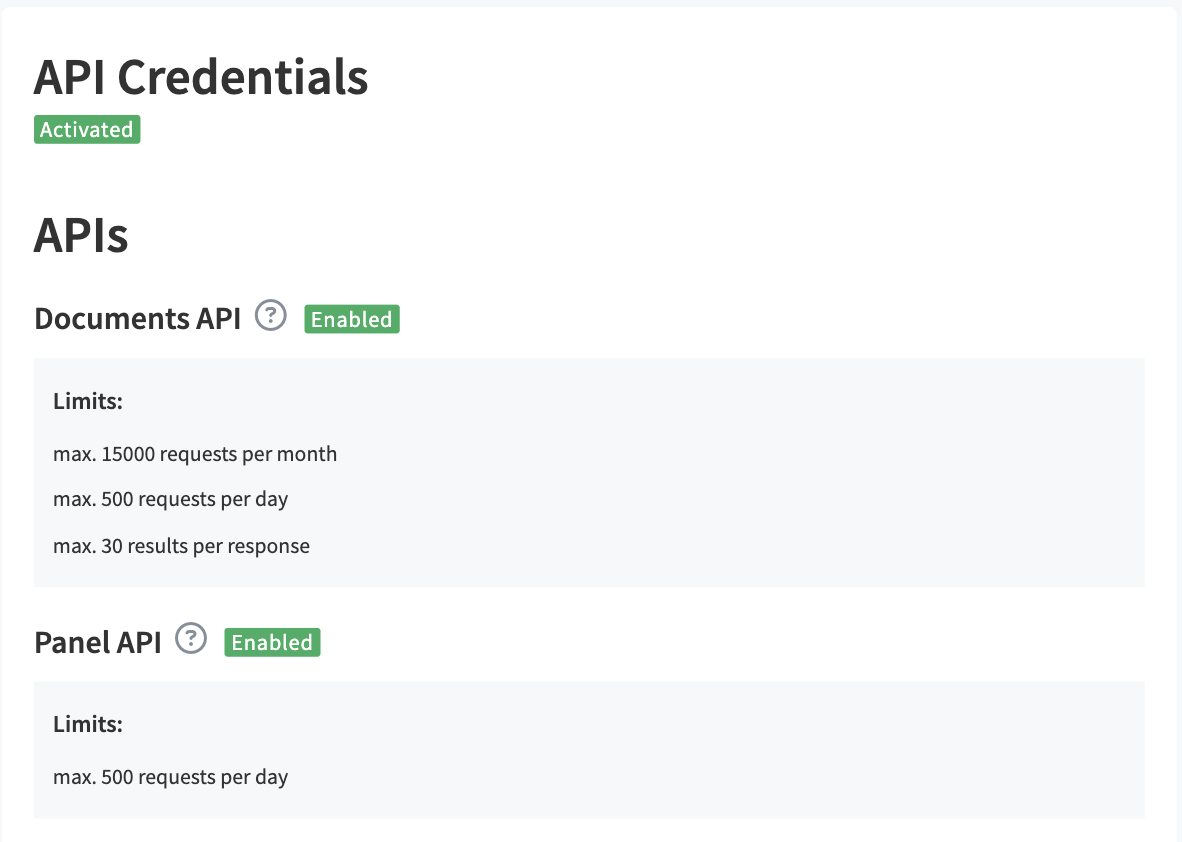This screenshot has width=1182, height=842.
Task: Open the Documents API help question-mark icon
Action: point(271,315)
